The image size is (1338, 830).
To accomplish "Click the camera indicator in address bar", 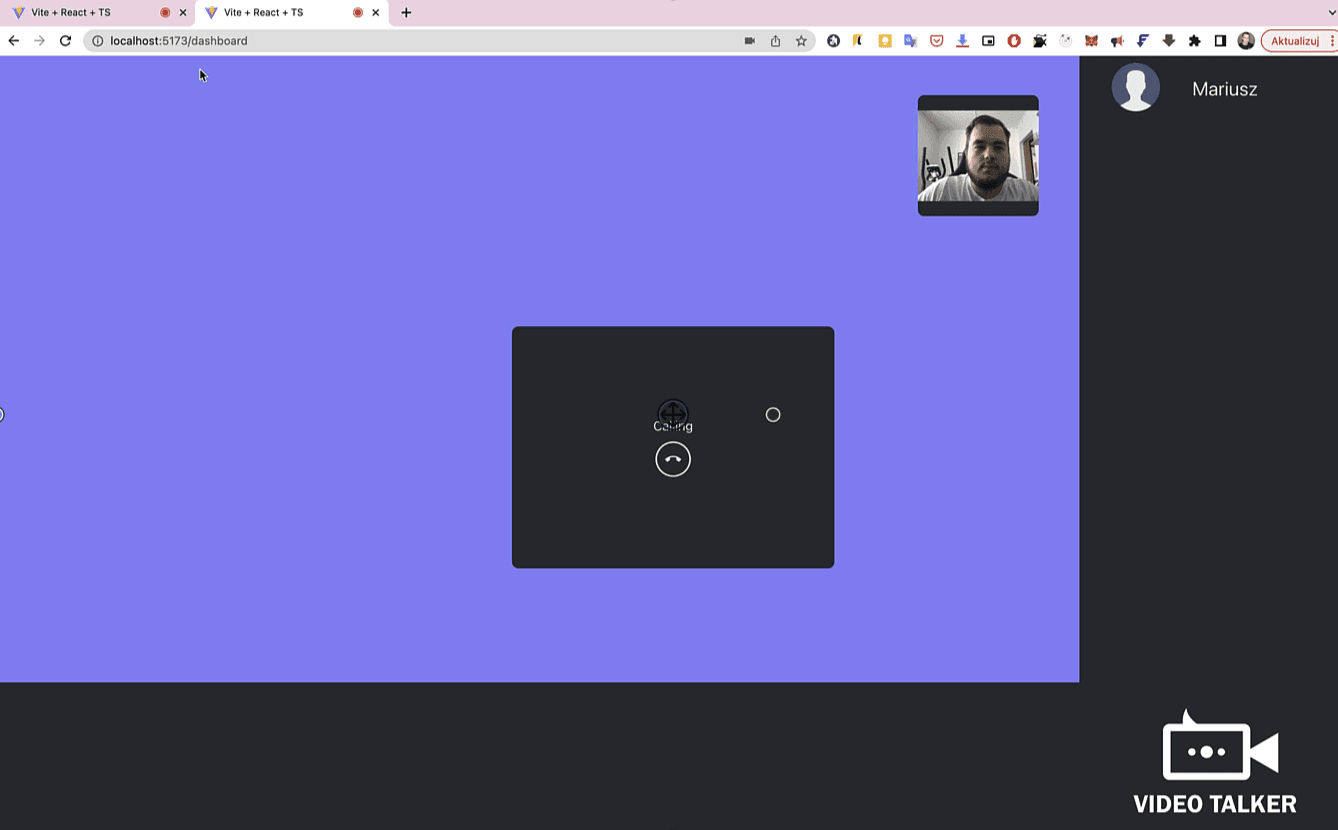I will pos(749,41).
